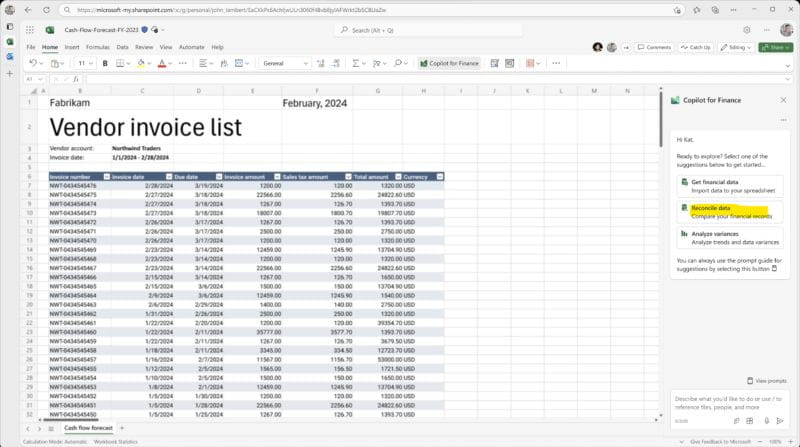The height and width of the screenshot is (447, 800).
Task: Open the Name Box dropdown for A1
Action: [40, 79]
